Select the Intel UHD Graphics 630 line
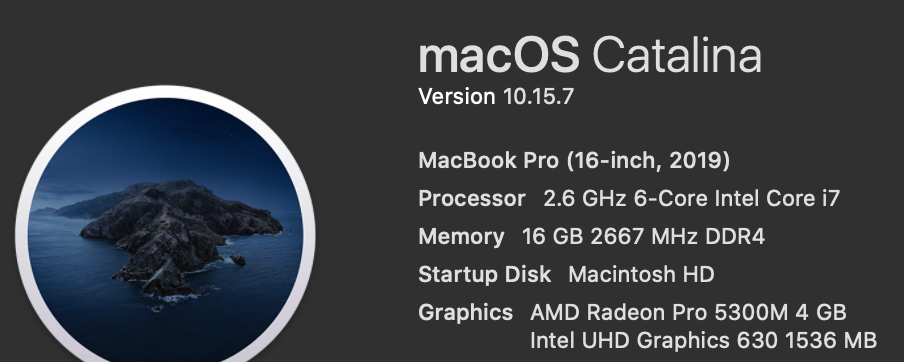 (703, 340)
